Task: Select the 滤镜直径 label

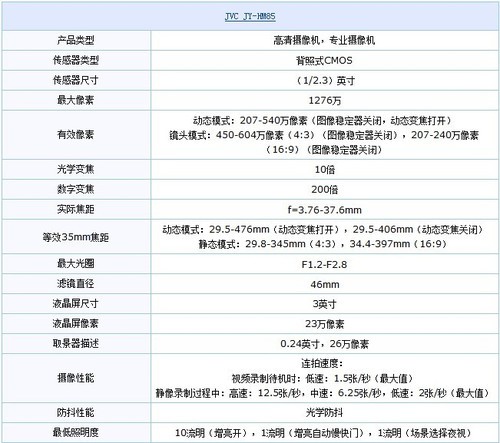Action: click(76, 284)
